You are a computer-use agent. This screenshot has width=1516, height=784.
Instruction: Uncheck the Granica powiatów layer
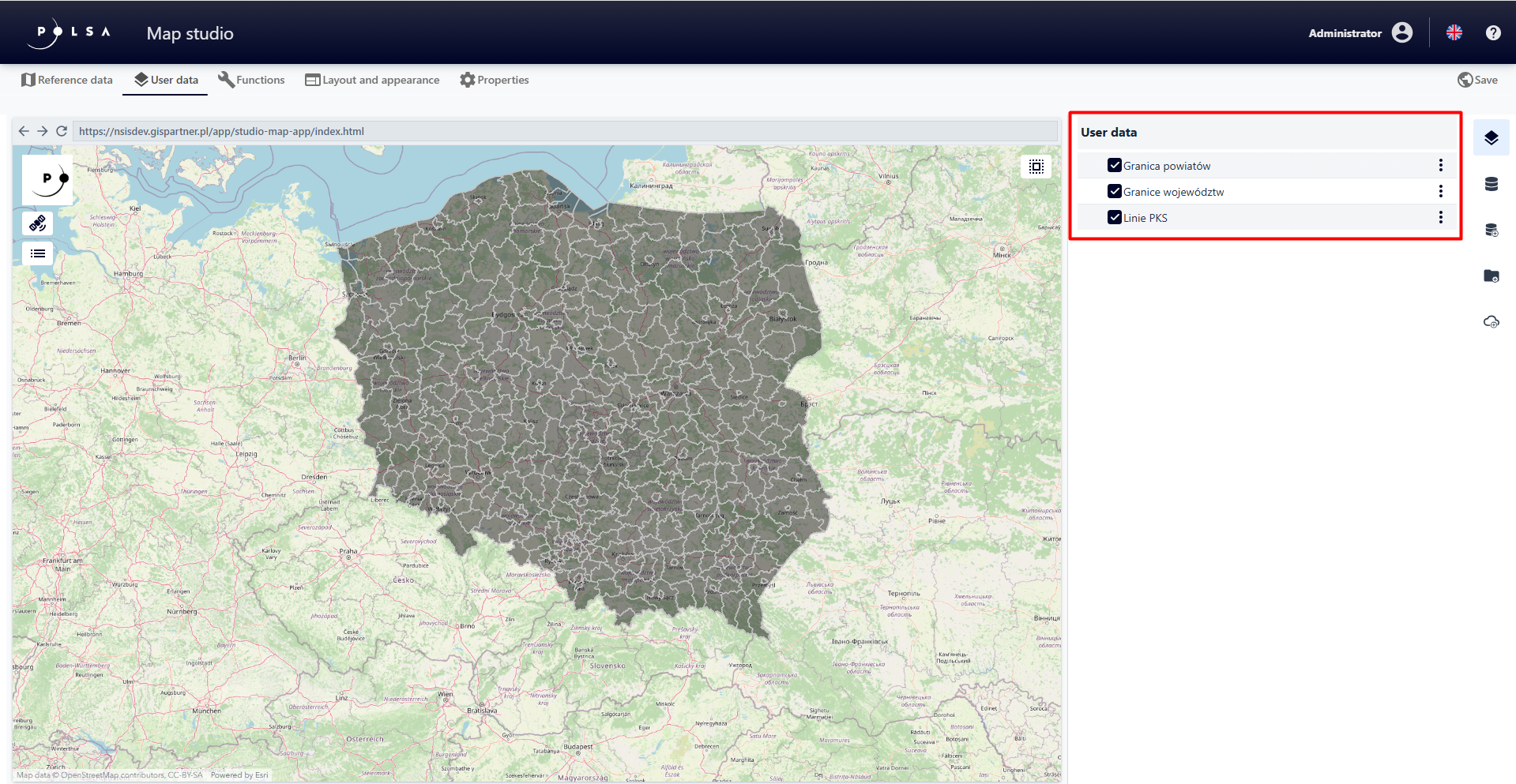coord(1114,166)
